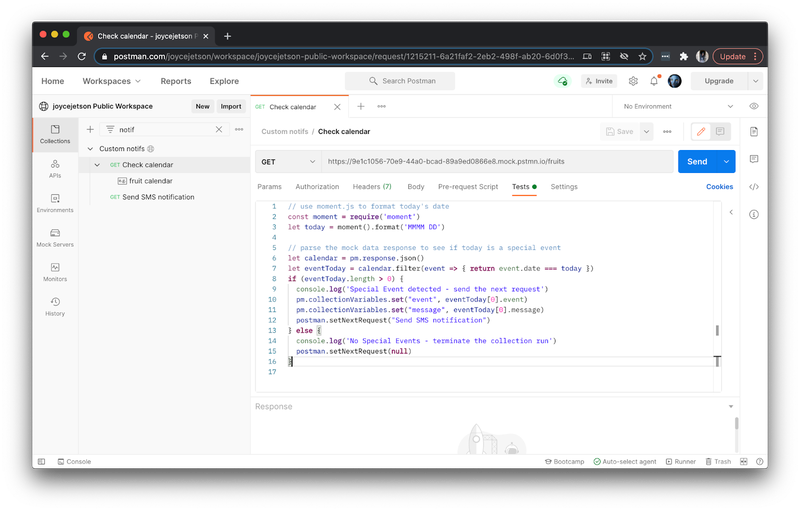Open the Reports menu item
Viewport: 800px width, 511px height.
tap(176, 81)
